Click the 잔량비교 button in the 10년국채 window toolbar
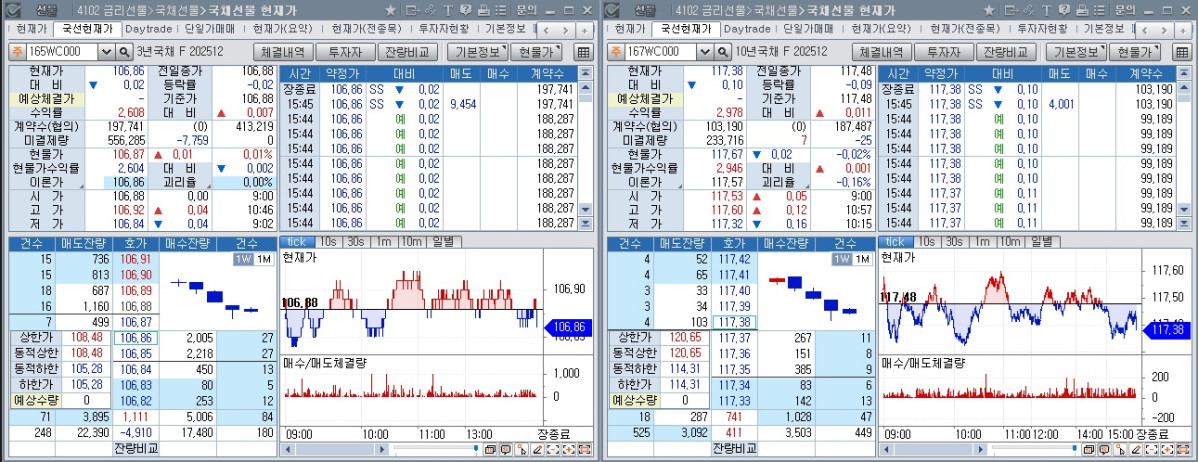Viewport: 1198px width, 462px height. coord(1007,52)
